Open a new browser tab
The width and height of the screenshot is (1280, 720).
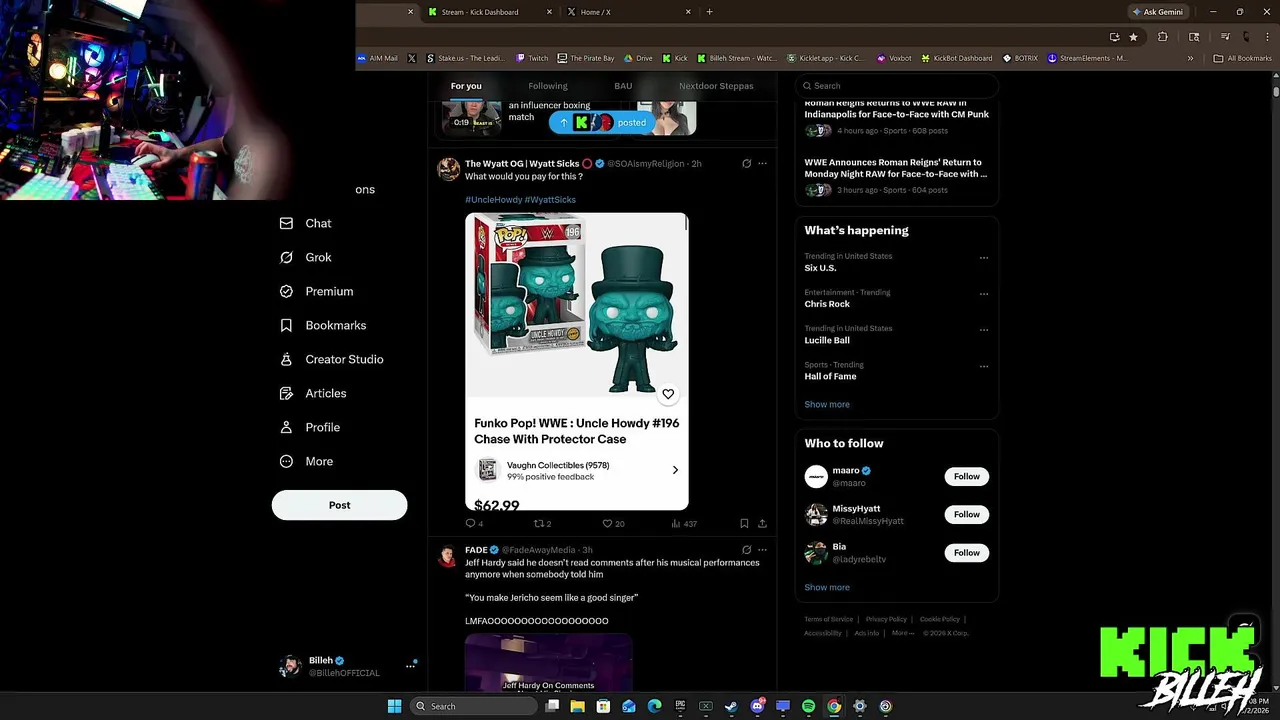point(709,12)
